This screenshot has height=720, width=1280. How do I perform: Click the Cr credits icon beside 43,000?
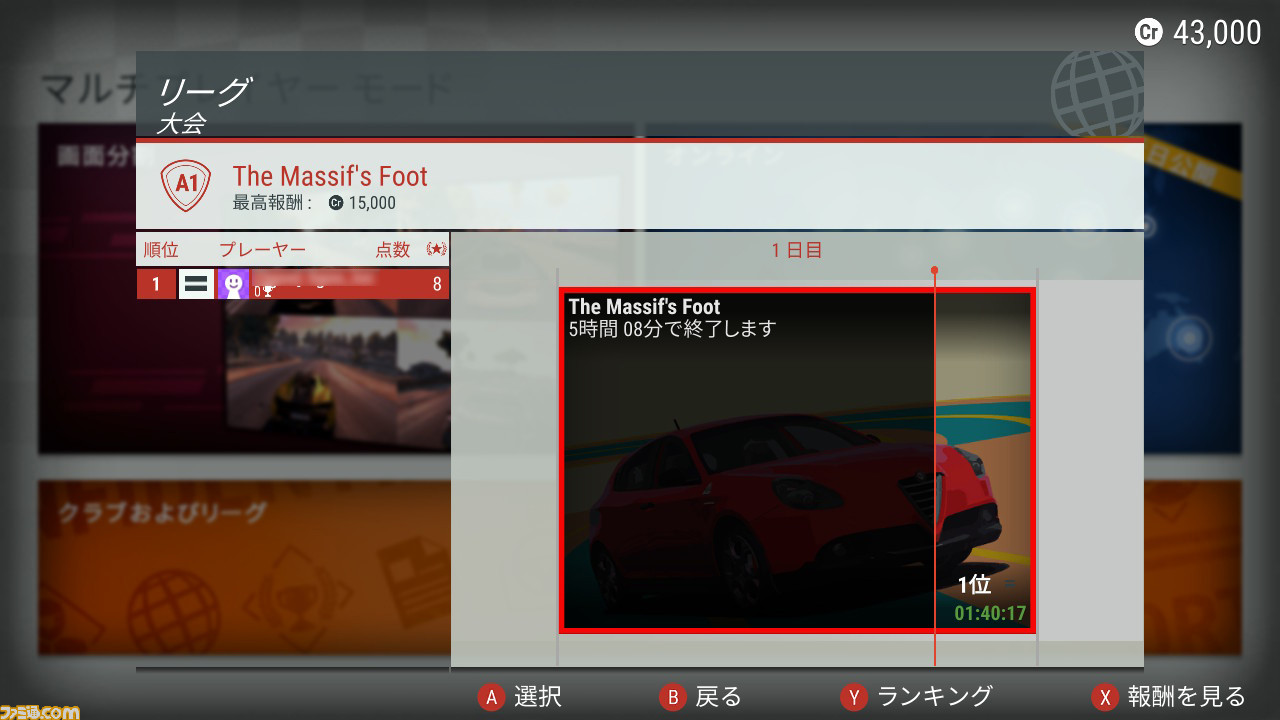click(1150, 32)
